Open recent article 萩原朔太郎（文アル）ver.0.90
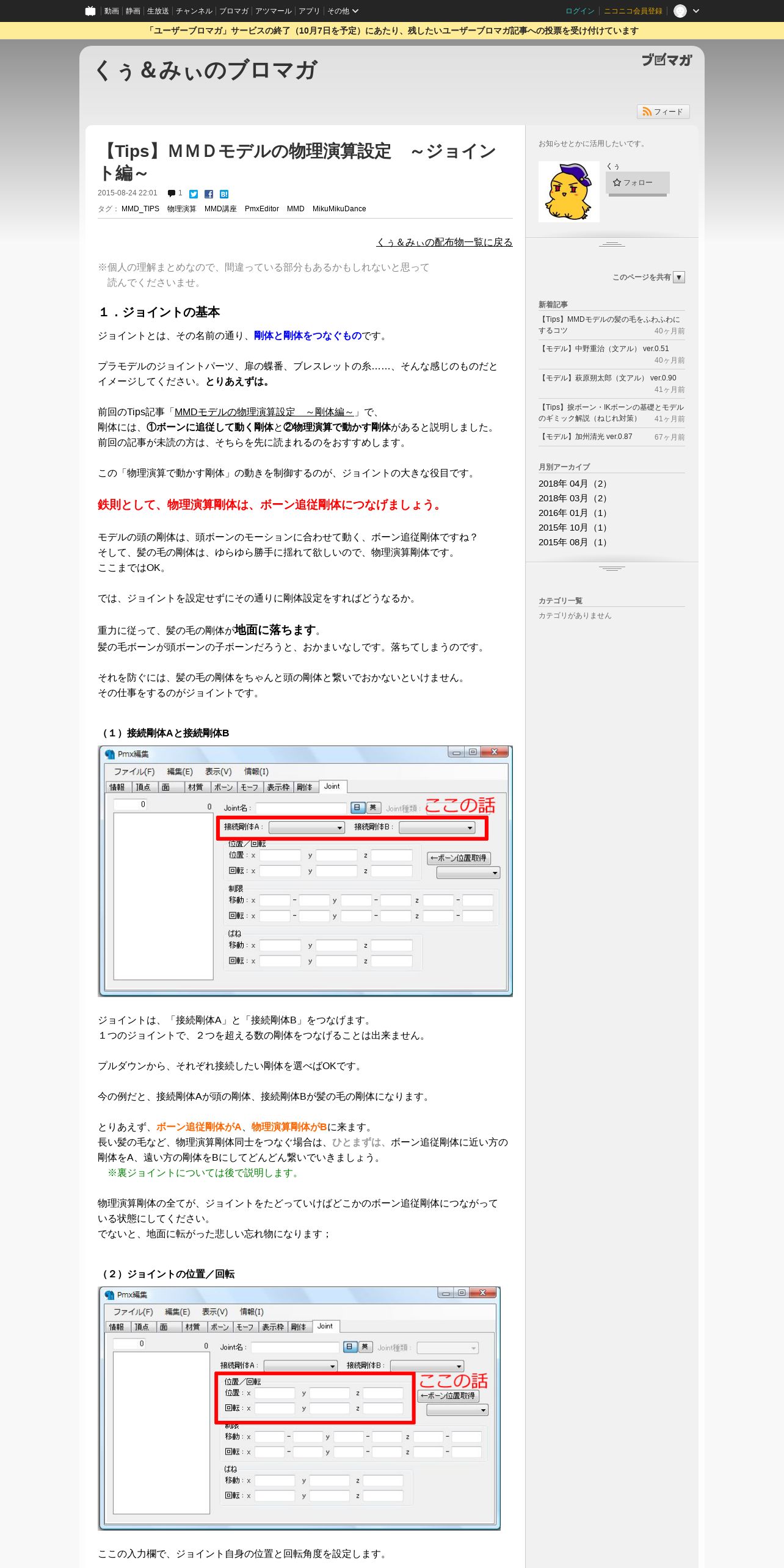 [608, 378]
